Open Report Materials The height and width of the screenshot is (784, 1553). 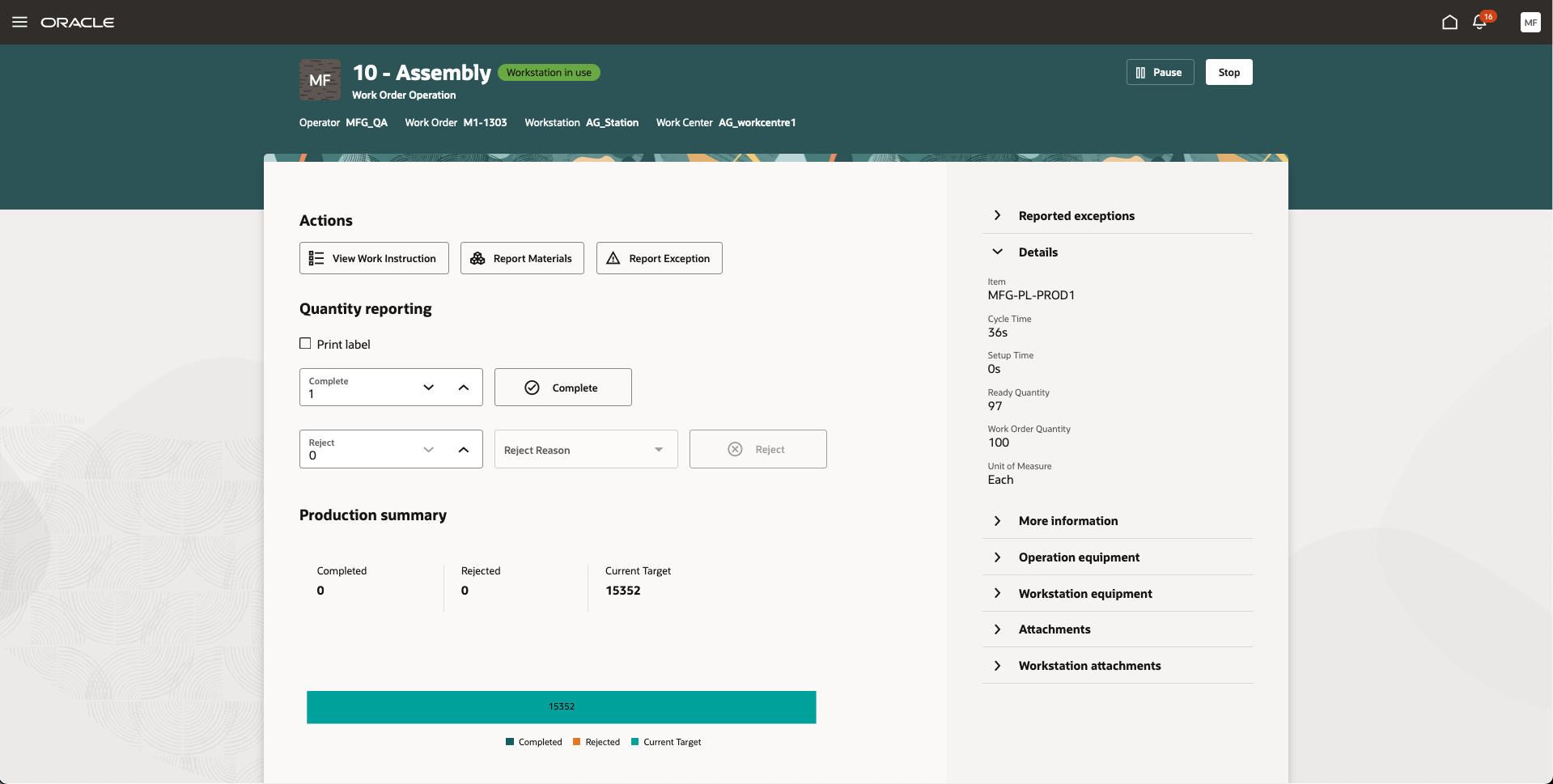click(x=522, y=258)
